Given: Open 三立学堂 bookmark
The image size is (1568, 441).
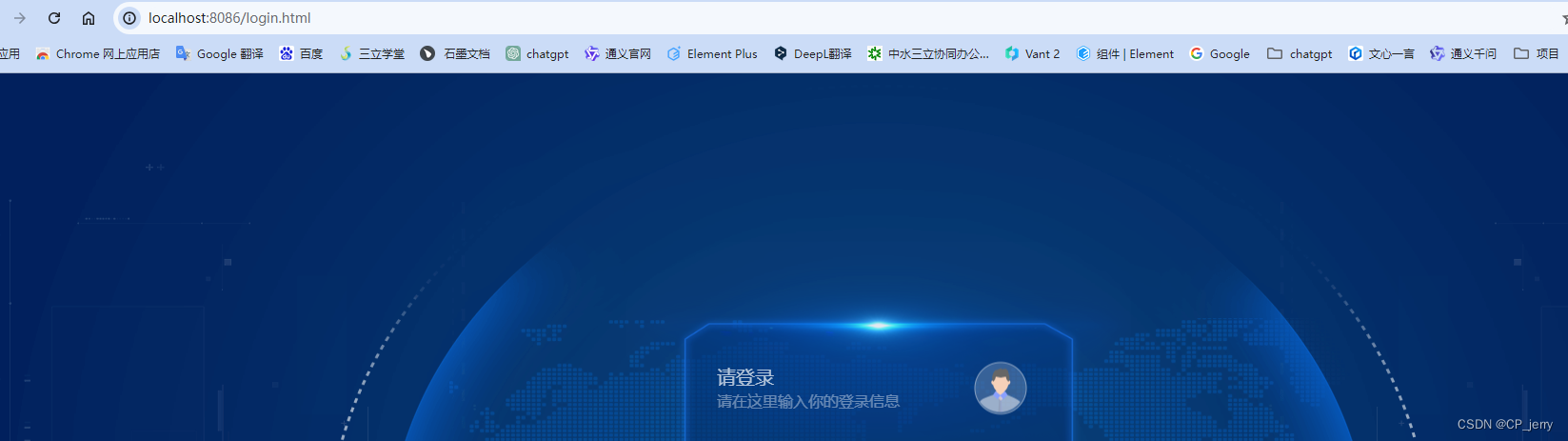Looking at the screenshot, I should tap(371, 54).
